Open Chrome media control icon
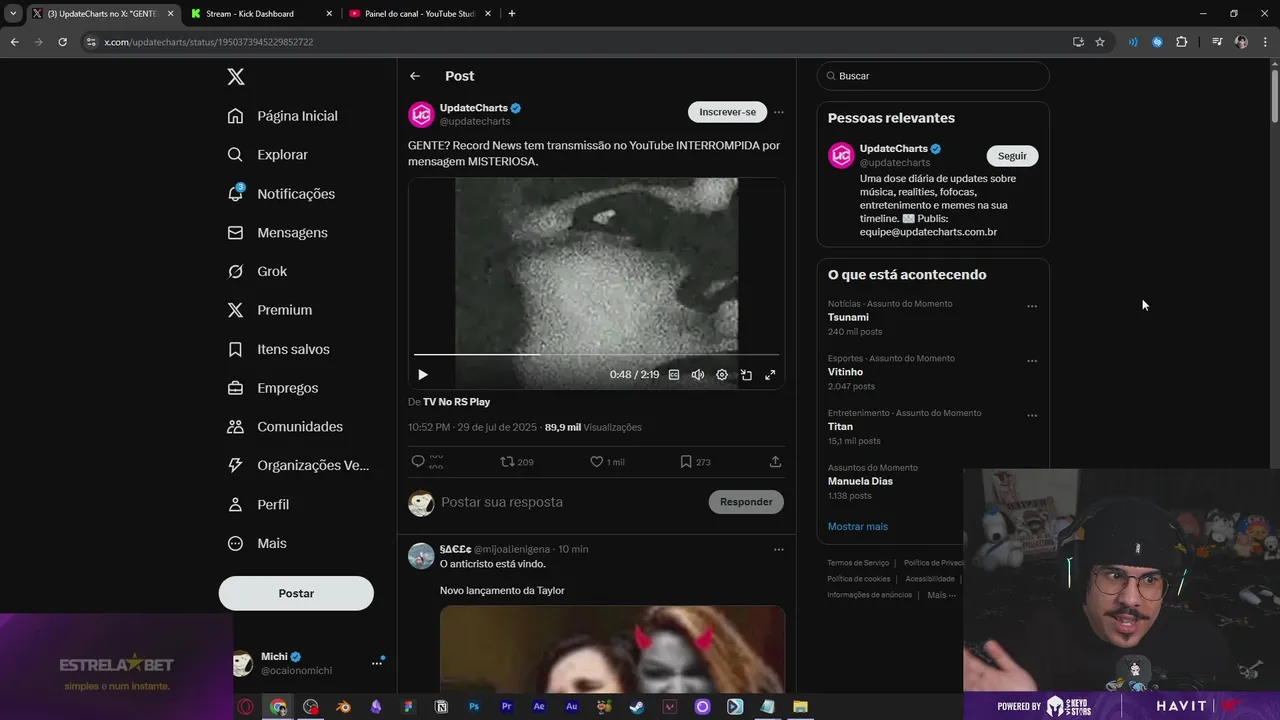The width and height of the screenshot is (1280, 720). point(1217,42)
